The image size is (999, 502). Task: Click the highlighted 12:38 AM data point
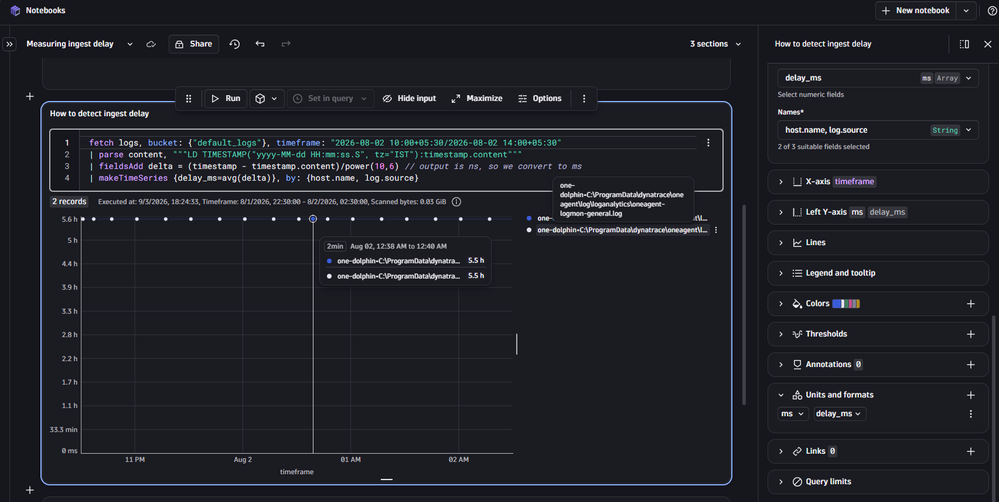[x=313, y=219]
